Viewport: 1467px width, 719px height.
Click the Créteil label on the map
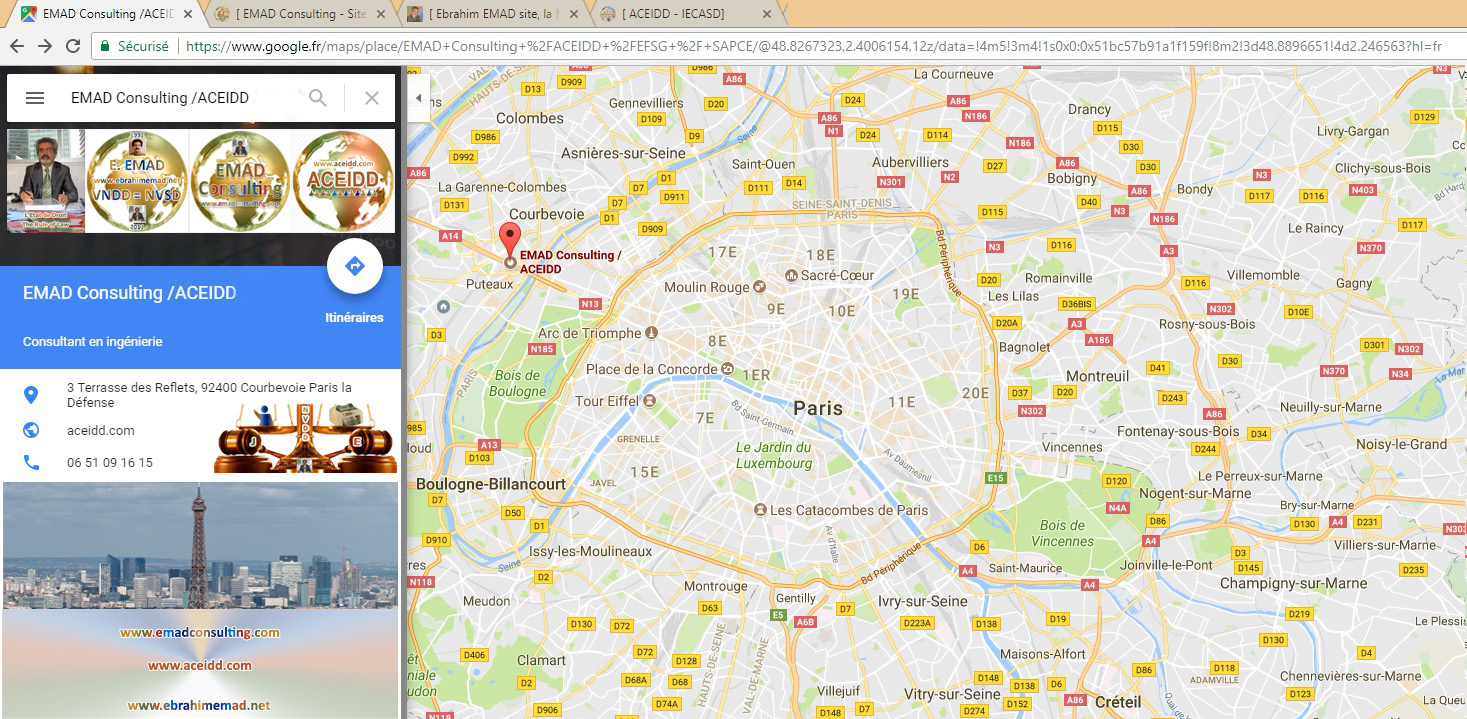point(1118,702)
